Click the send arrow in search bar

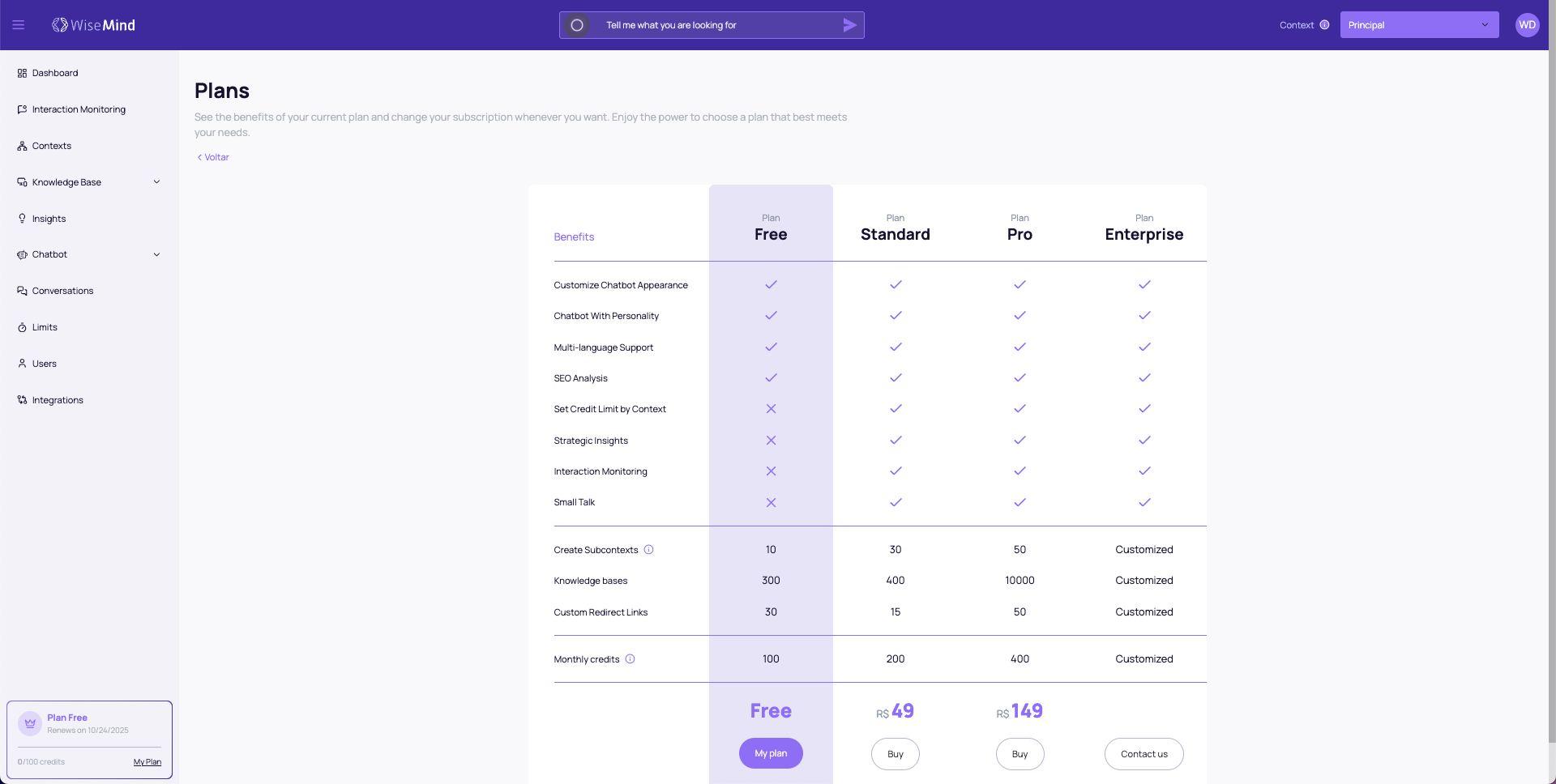pyautogui.click(x=849, y=25)
